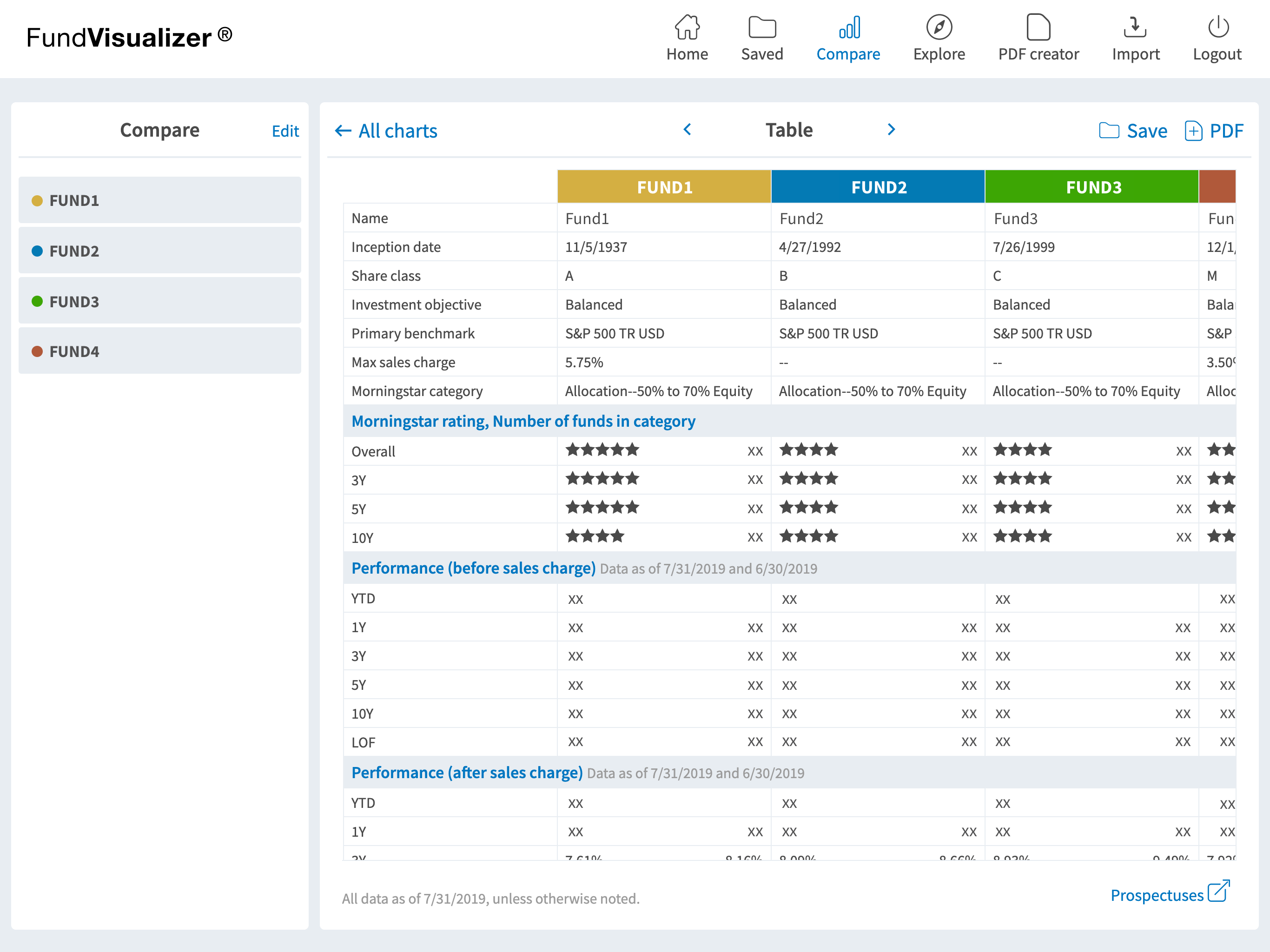Screen dimensions: 1270x952
Task: Click the Import download icon
Action: [x=1135, y=27]
